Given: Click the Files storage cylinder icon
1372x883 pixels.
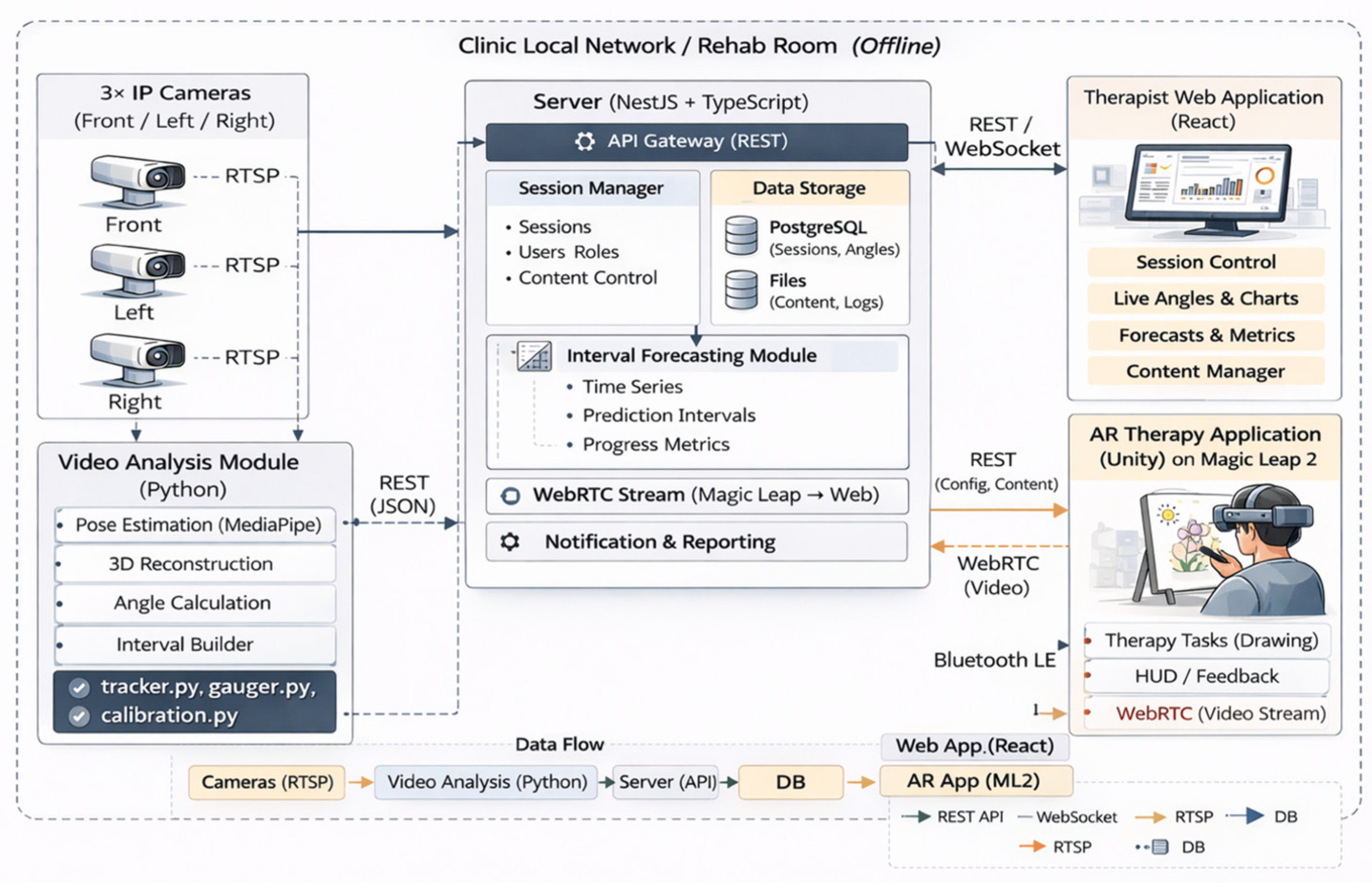Looking at the screenshot, I should (740, 289).
